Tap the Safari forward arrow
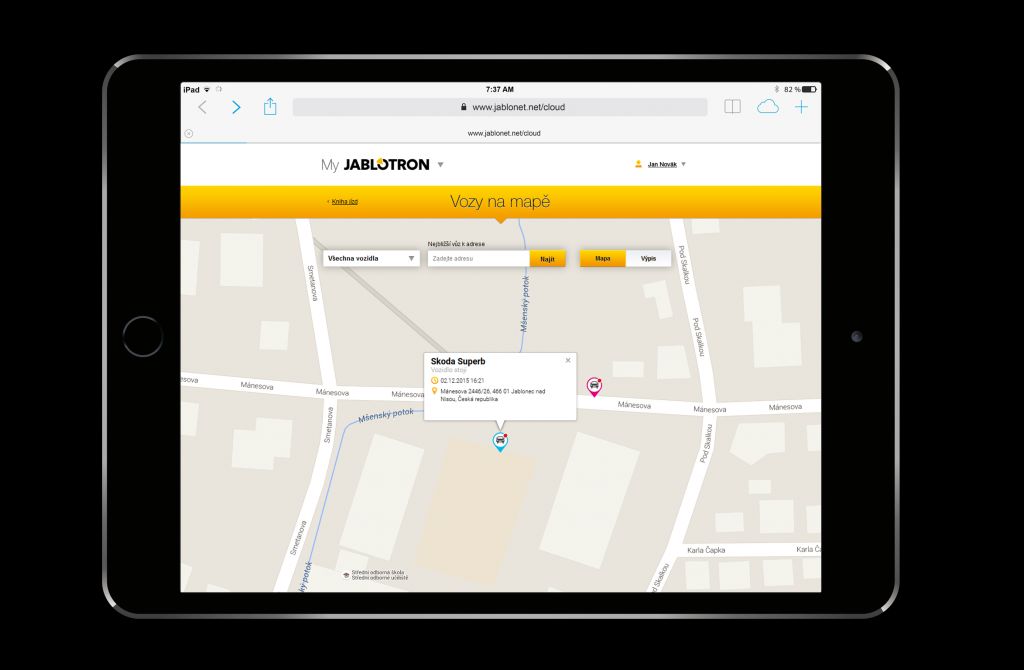The height and width of the screenshot is (670, 1024). (236, 107)
